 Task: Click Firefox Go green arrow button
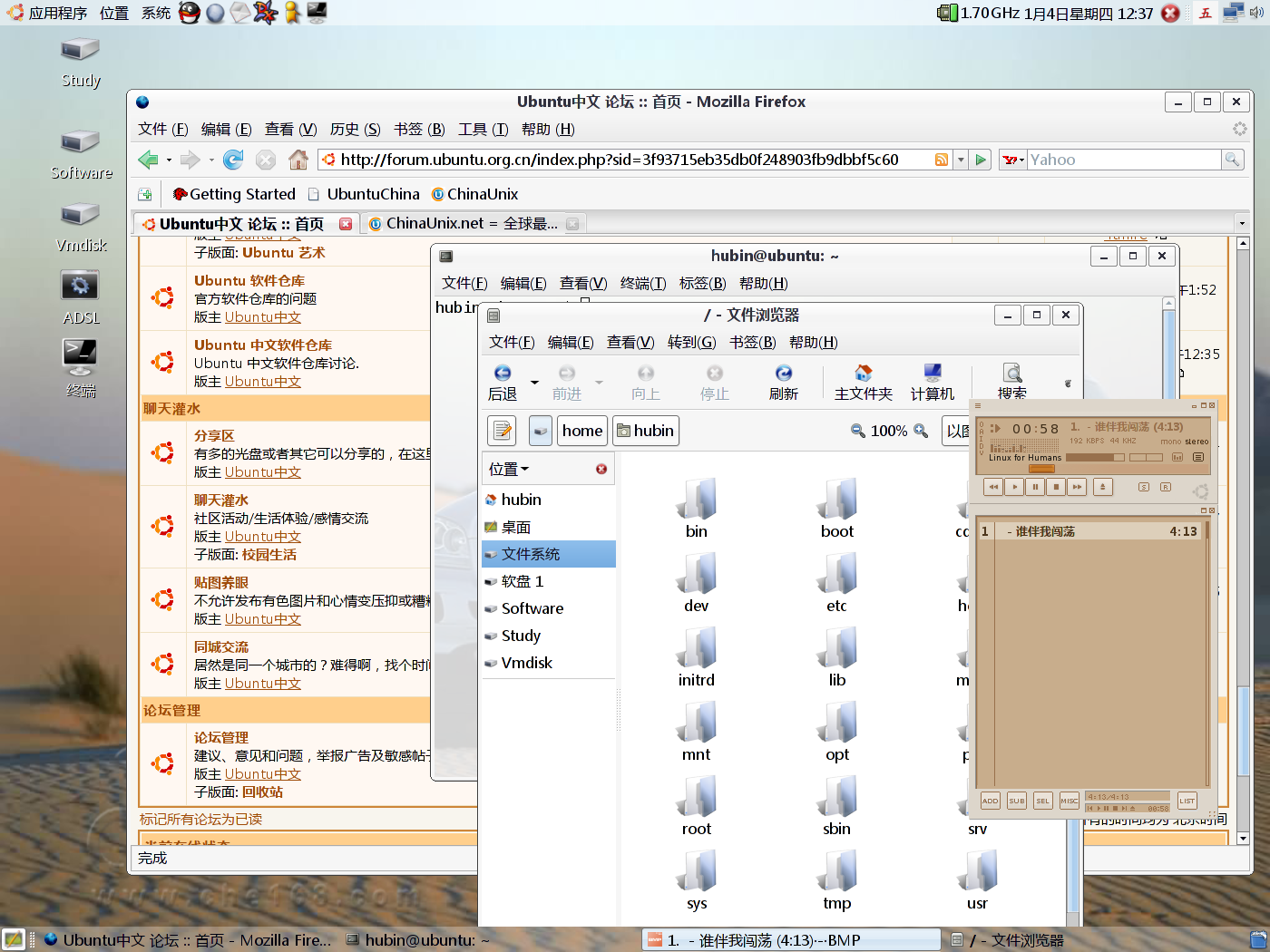click(981, 160)
